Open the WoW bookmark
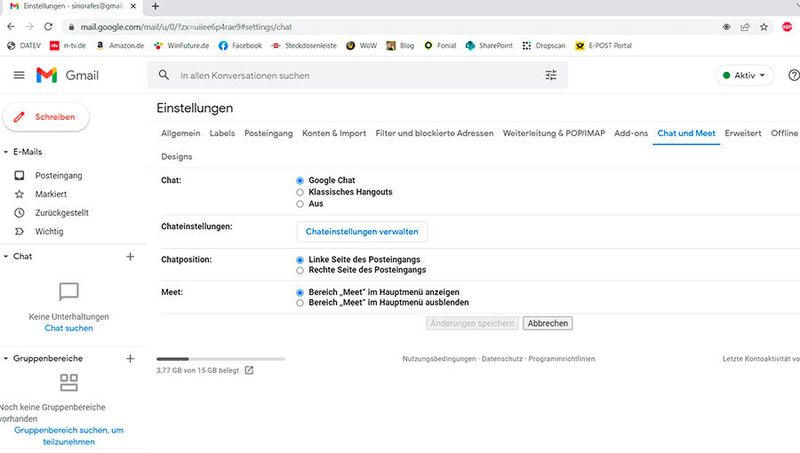The width and height of the screenshot is (800, 453). click(x=361, y=45)
